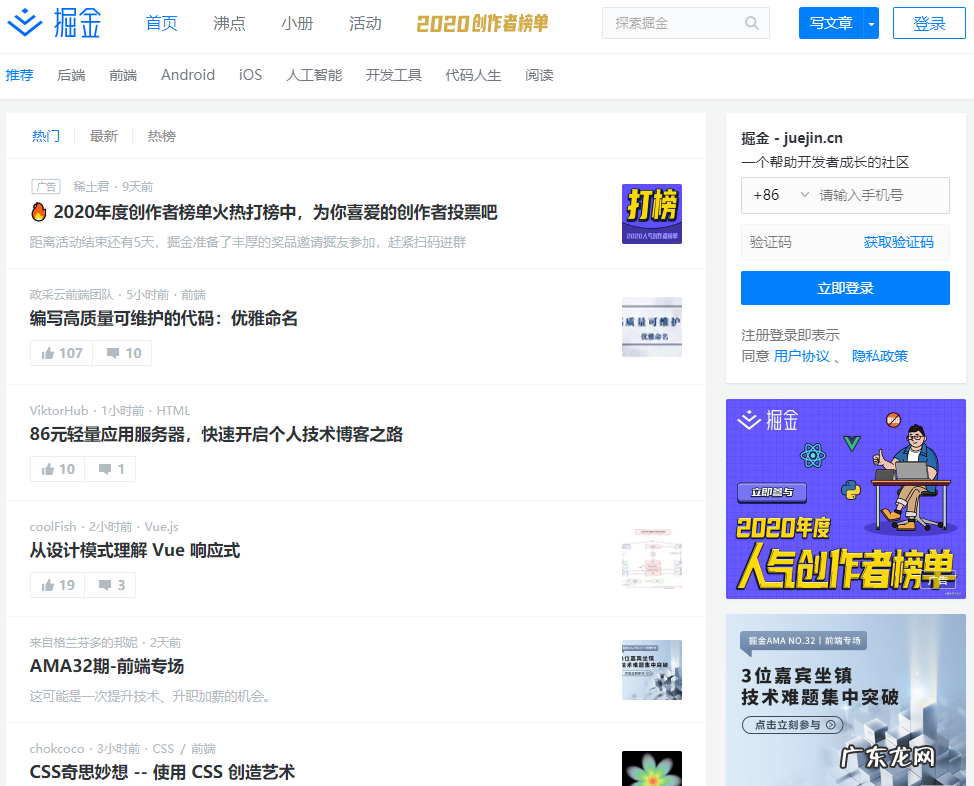
Task: Click the 立即登录 button
Action: coord(845,288)
